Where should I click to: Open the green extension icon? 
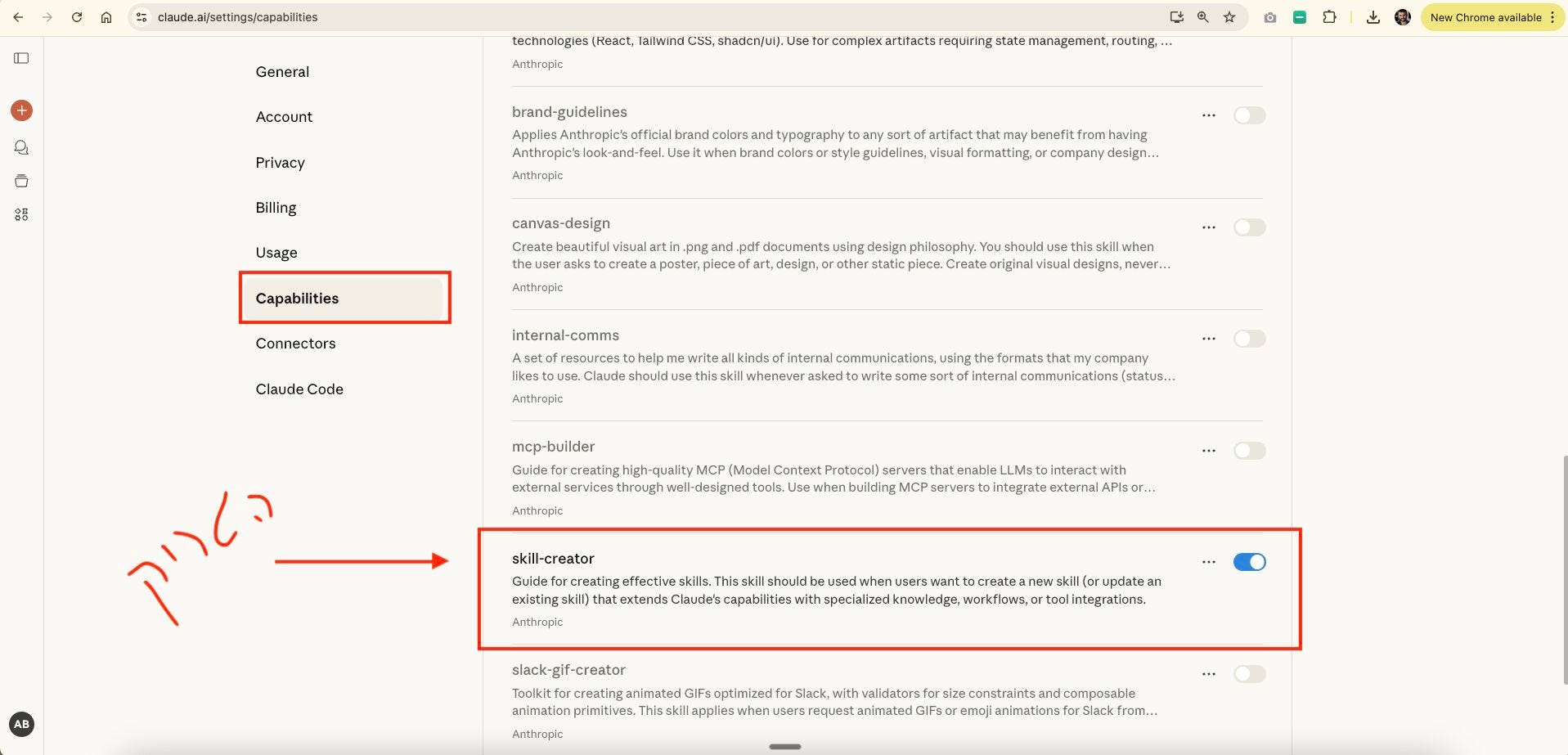(x=1299, y=17)
